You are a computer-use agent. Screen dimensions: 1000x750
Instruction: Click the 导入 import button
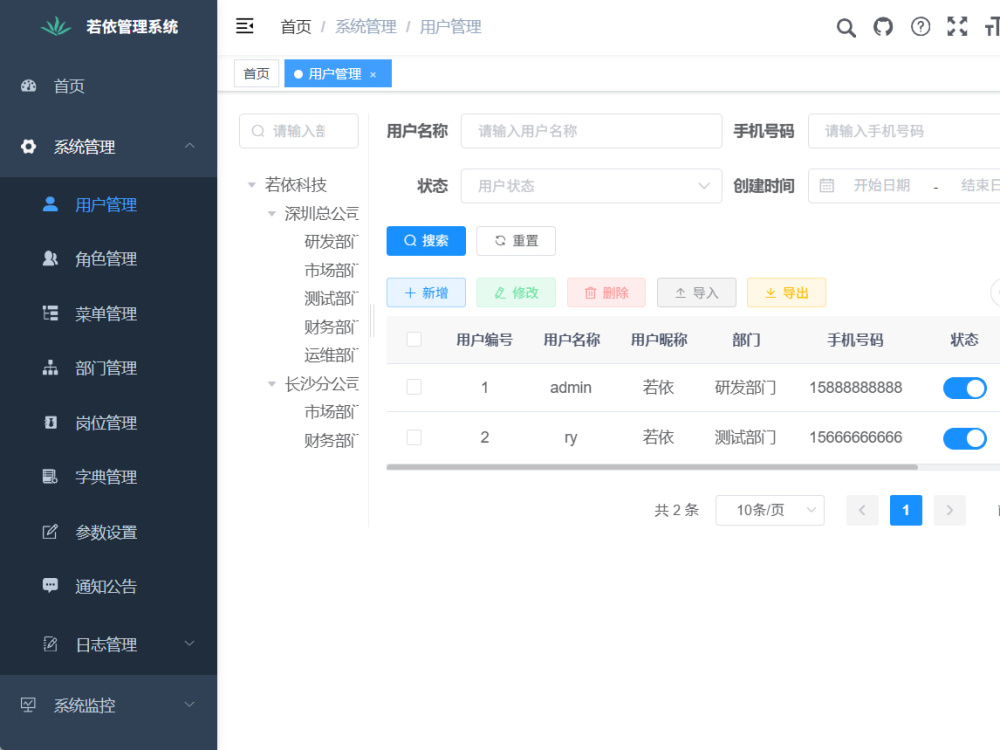[x=696, y=293]
